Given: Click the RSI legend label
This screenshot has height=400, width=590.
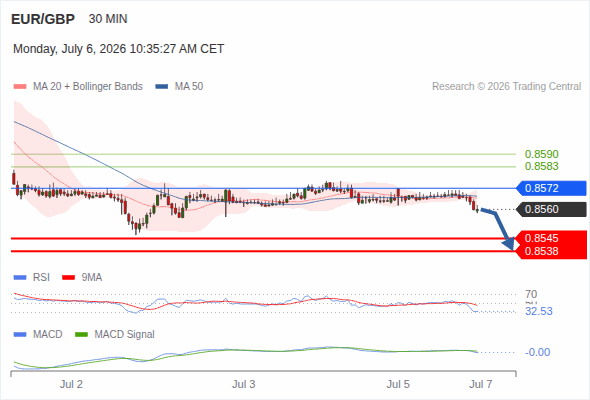Looking at the screenshot, I should [x=41, y=278].
